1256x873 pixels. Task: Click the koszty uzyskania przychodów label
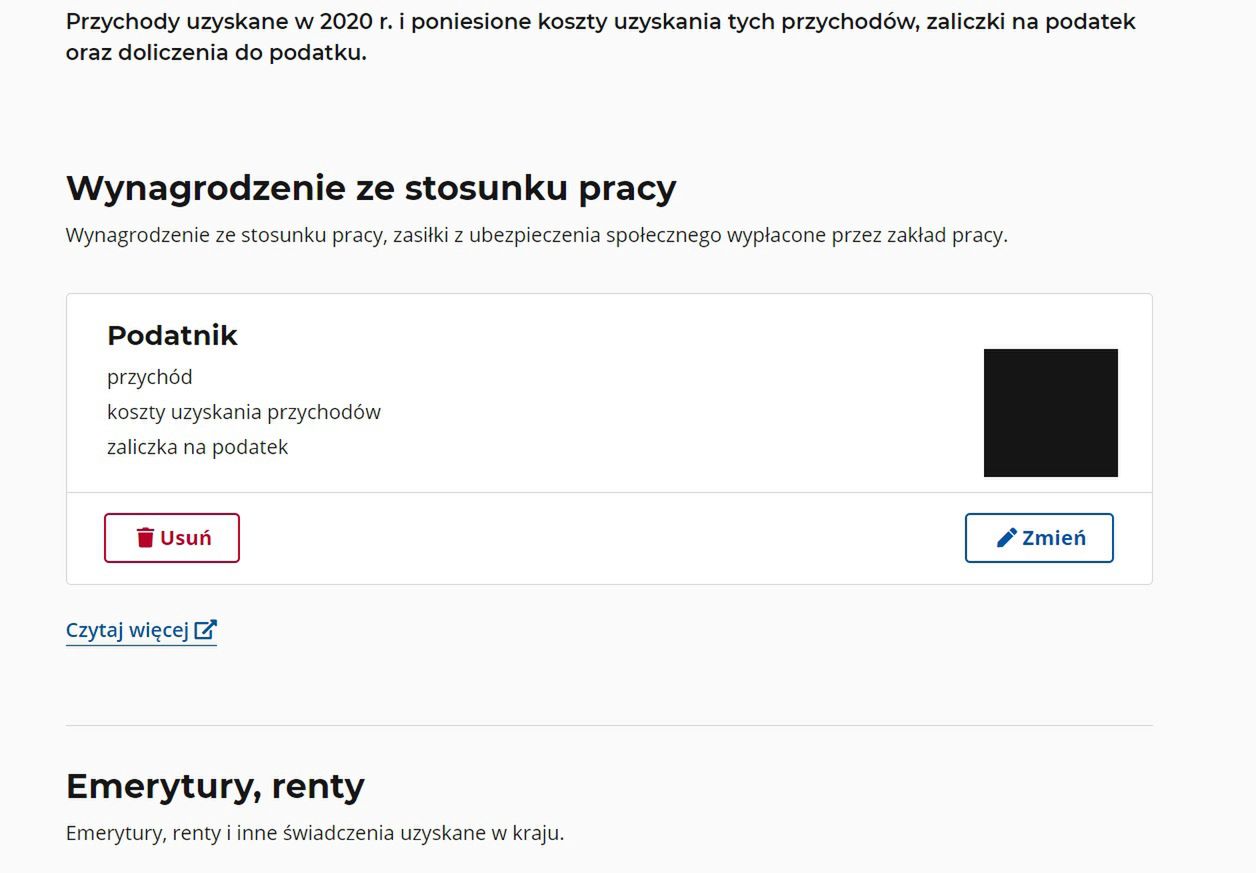244,411
